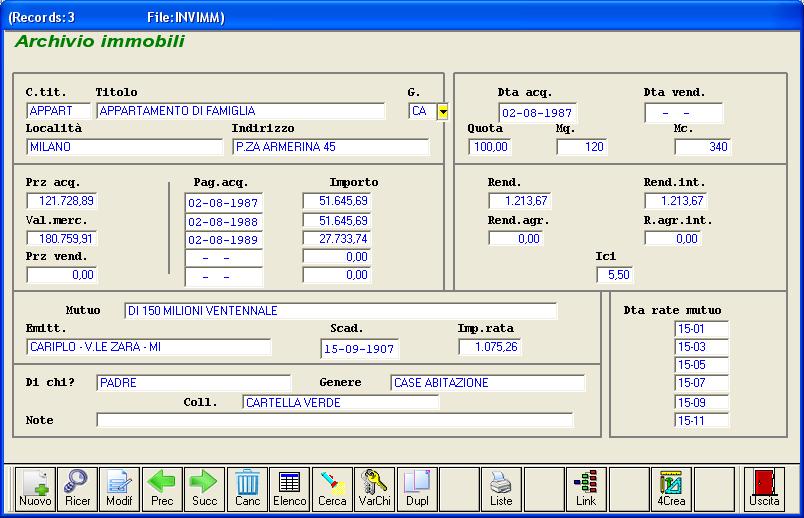The image size is (804, 518).
Task: Click the Dta rate mutuo field 15-11
Action: (701, 421)
